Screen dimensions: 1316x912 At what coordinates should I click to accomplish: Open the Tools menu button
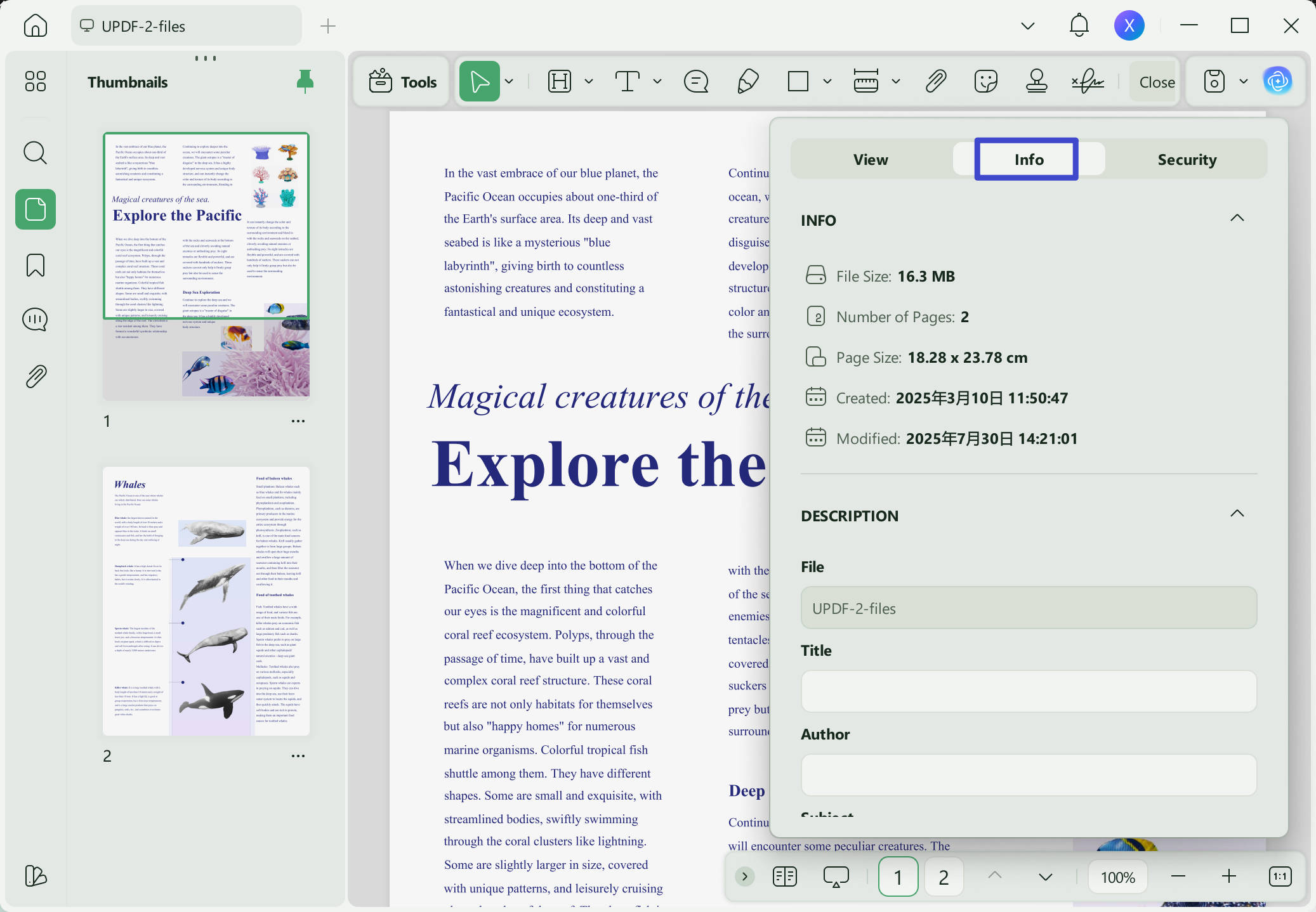(x=402, y=82)
